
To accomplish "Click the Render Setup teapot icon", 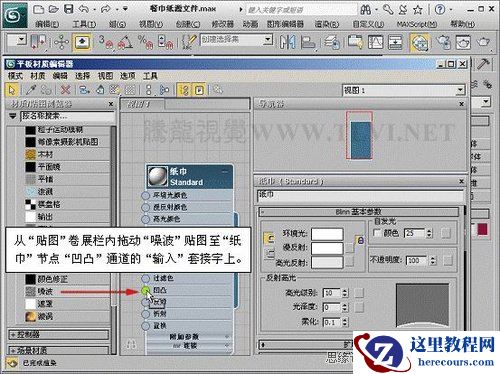I will (444, 42).
